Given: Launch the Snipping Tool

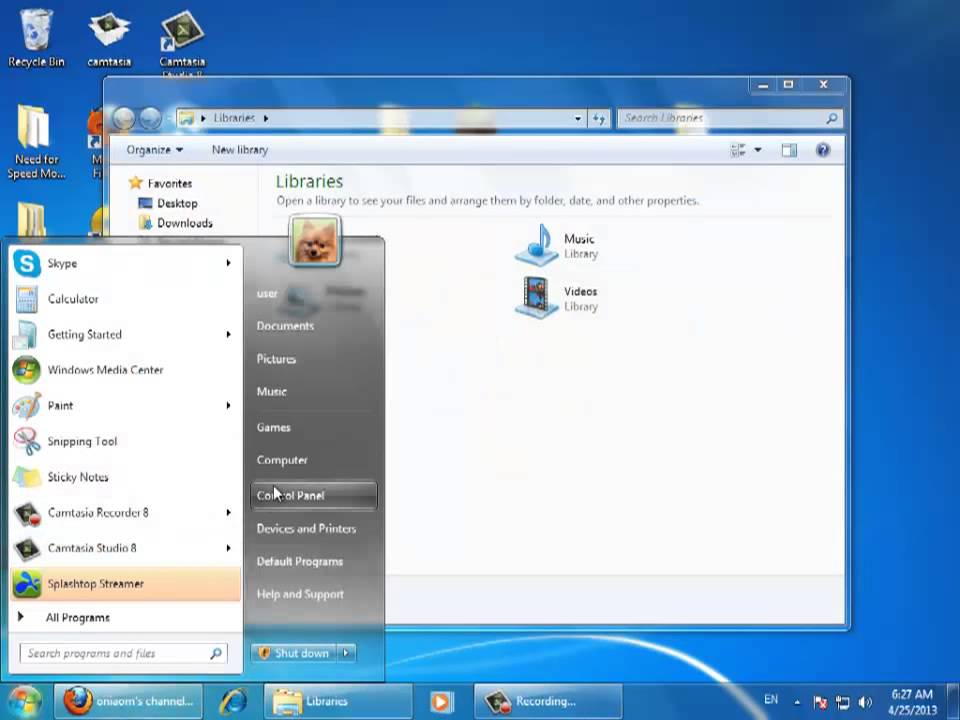Looking at the screenshot, I should tap(126, 441).
